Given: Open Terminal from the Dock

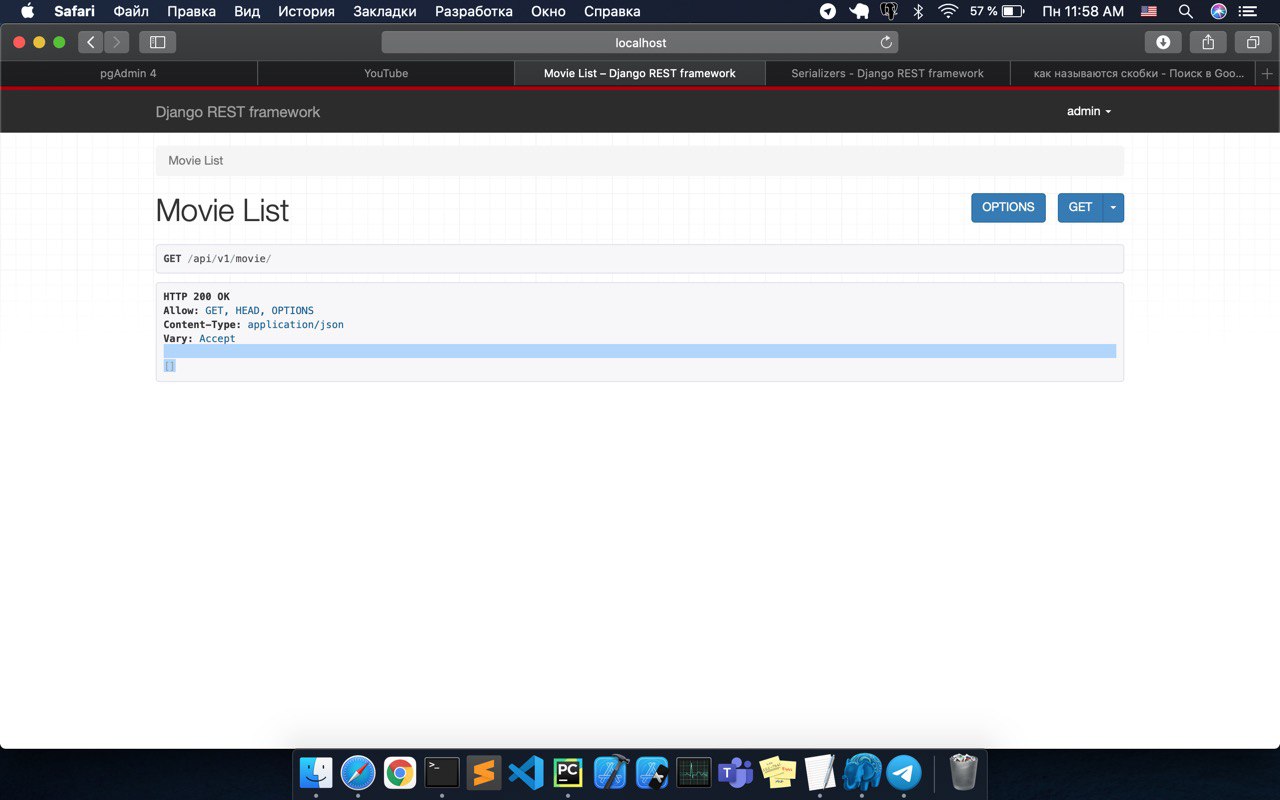Looking at the screenshot, I should 442,772.
